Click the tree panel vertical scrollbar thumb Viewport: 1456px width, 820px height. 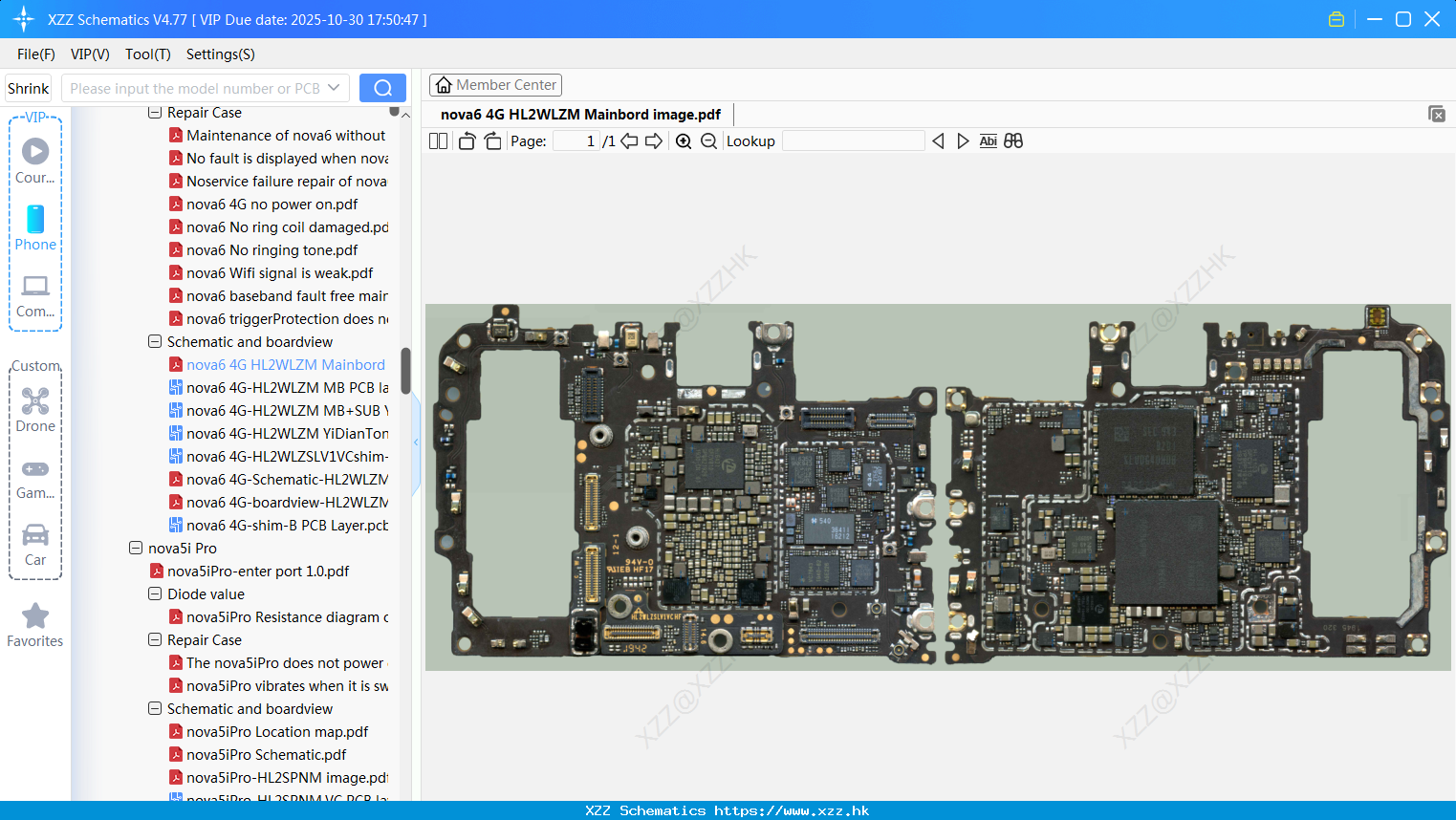[405, 370]
